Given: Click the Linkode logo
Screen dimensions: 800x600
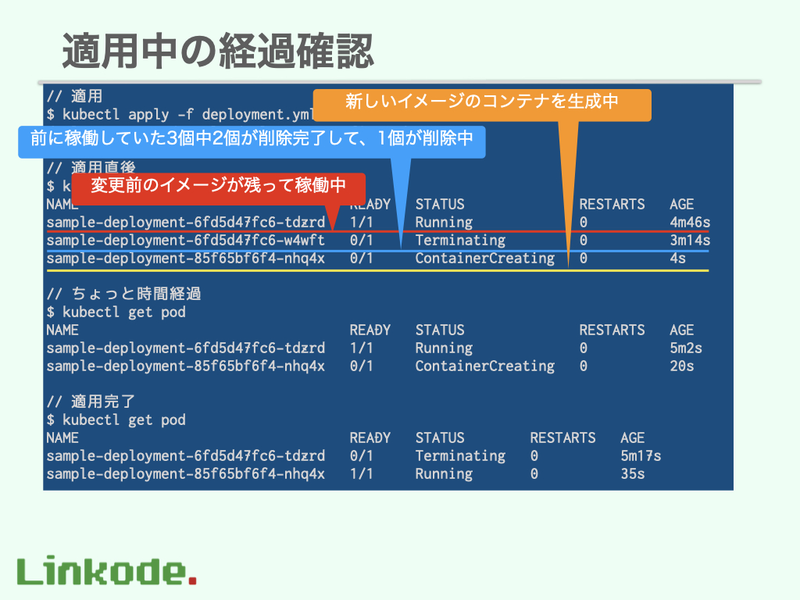Looking at the screenshot, I should [x=107, y=570].
